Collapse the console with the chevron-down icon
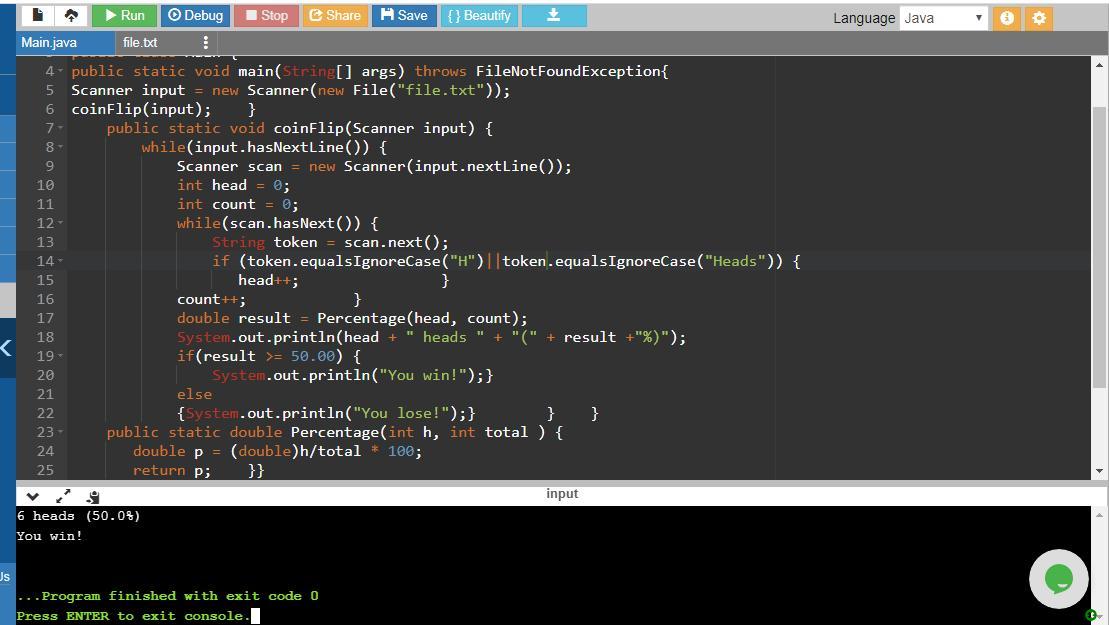The image size is (1109, 625). (x=33, y=496)
